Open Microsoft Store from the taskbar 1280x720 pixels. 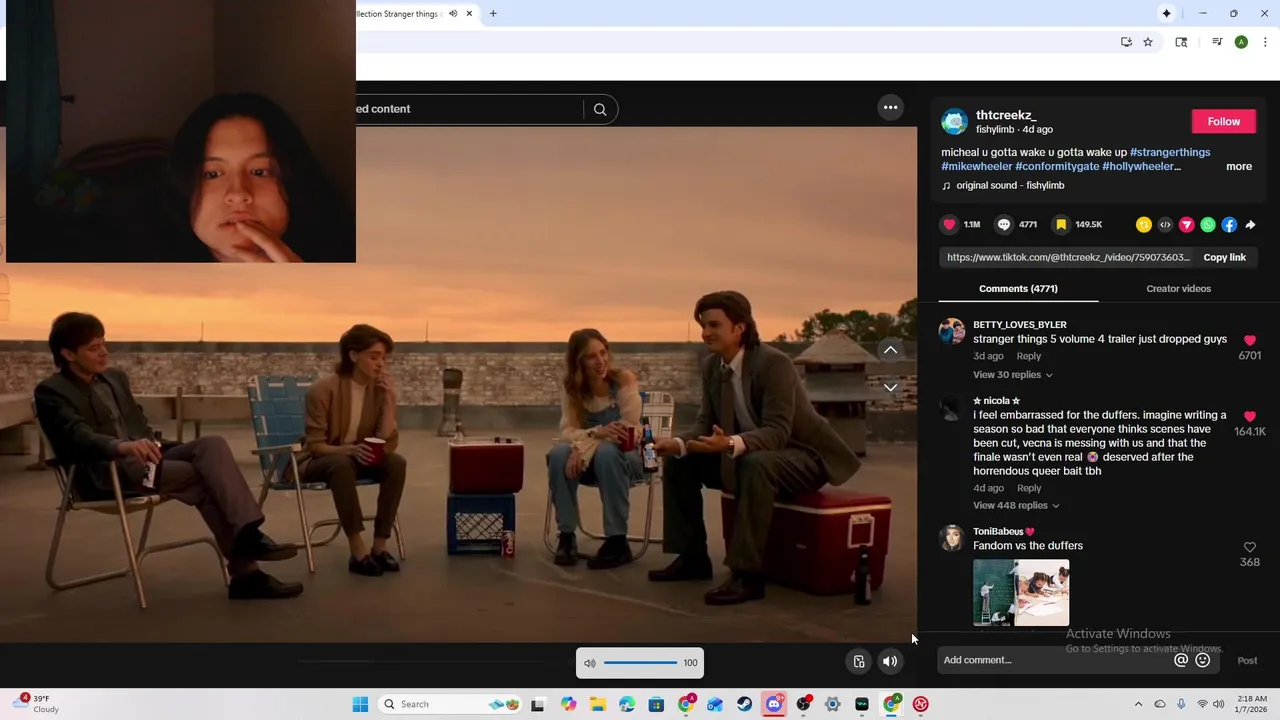point(657,704)
